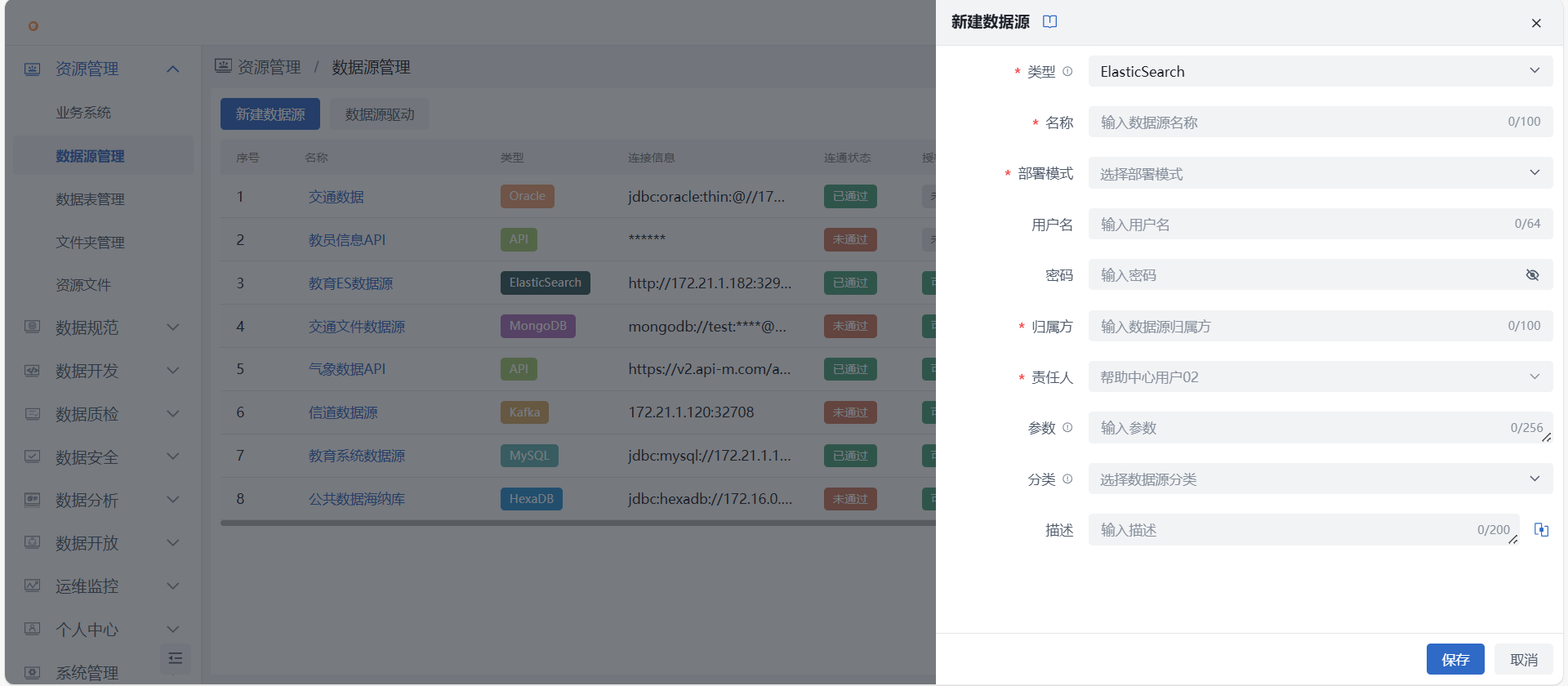Click the 系统管理 sidebar icon

(x=32, y=672)
